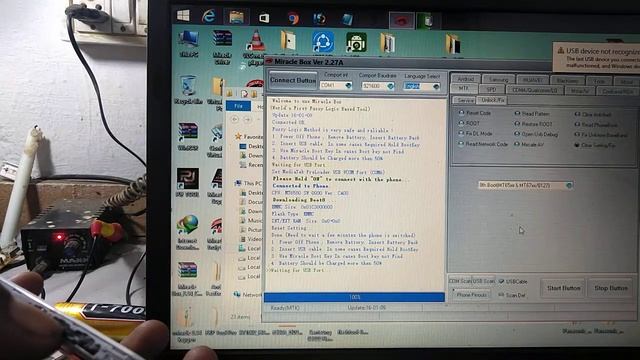
Task: Open the Comport Baudrate dropdown
Action: (390, 86)
